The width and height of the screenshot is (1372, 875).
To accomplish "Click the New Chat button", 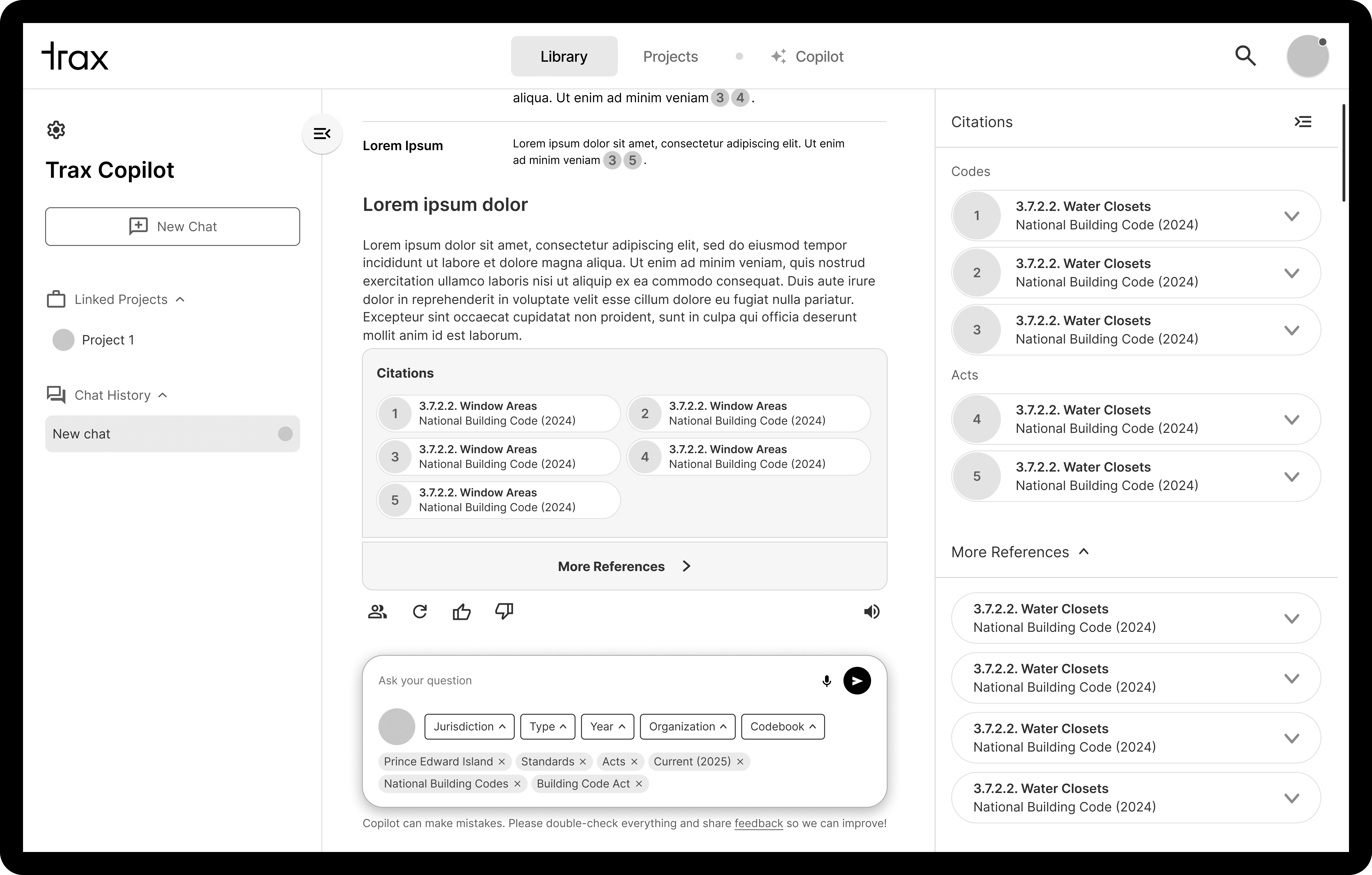I will [x=173, y=227].
